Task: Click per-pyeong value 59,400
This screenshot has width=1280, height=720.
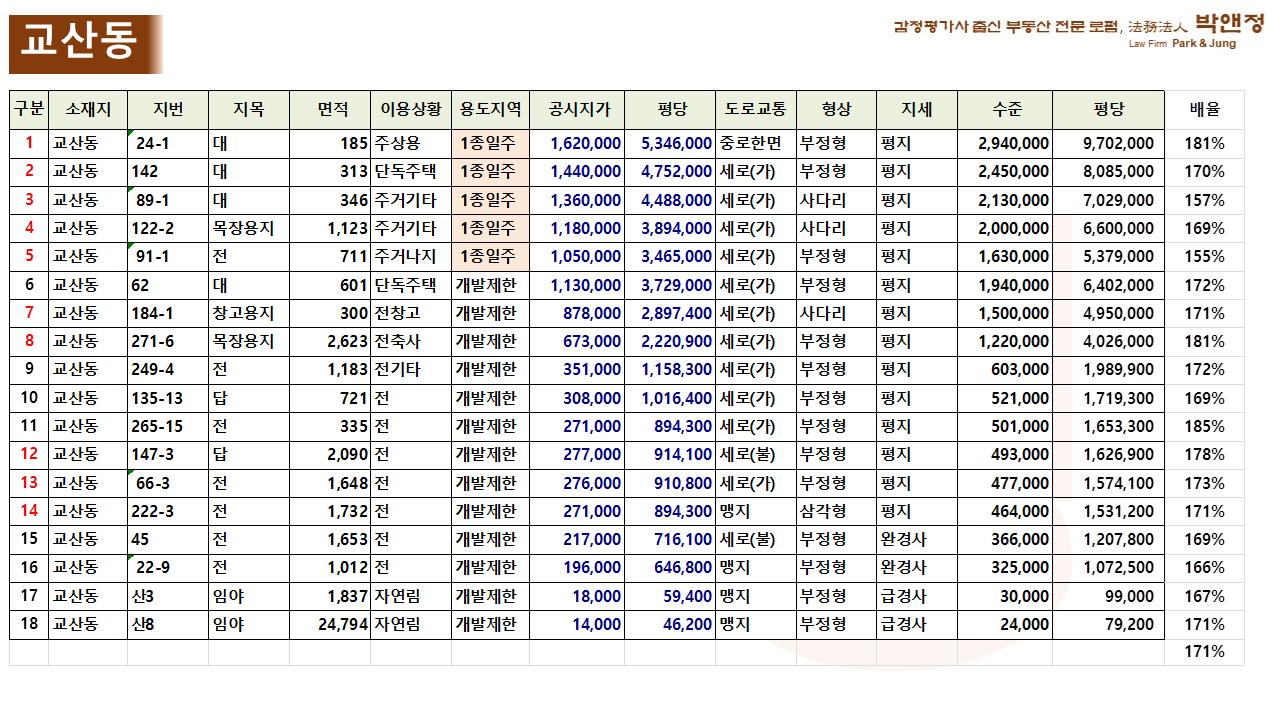Action: (670, 596)
